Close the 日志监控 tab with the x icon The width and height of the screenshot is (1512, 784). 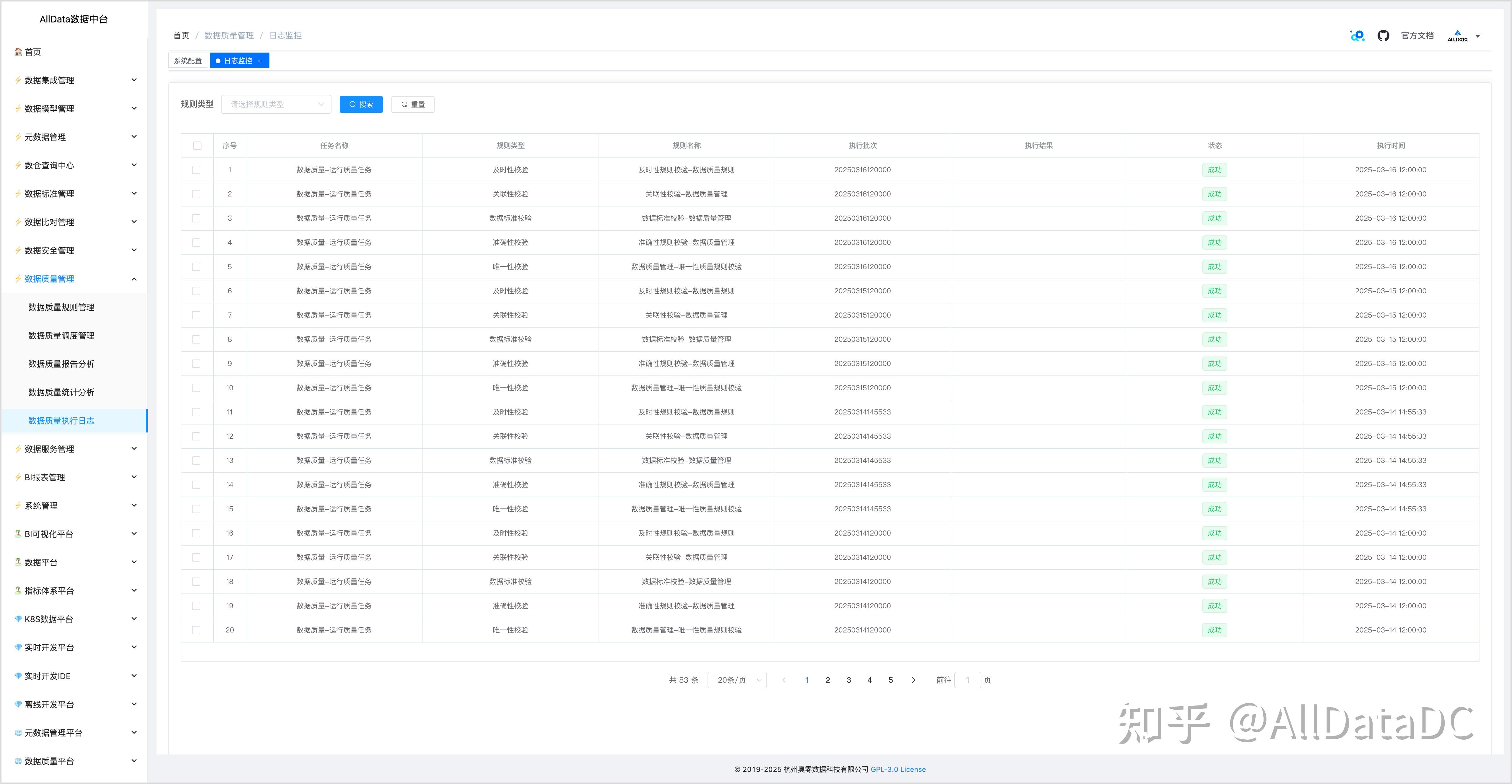click(259, 61)
